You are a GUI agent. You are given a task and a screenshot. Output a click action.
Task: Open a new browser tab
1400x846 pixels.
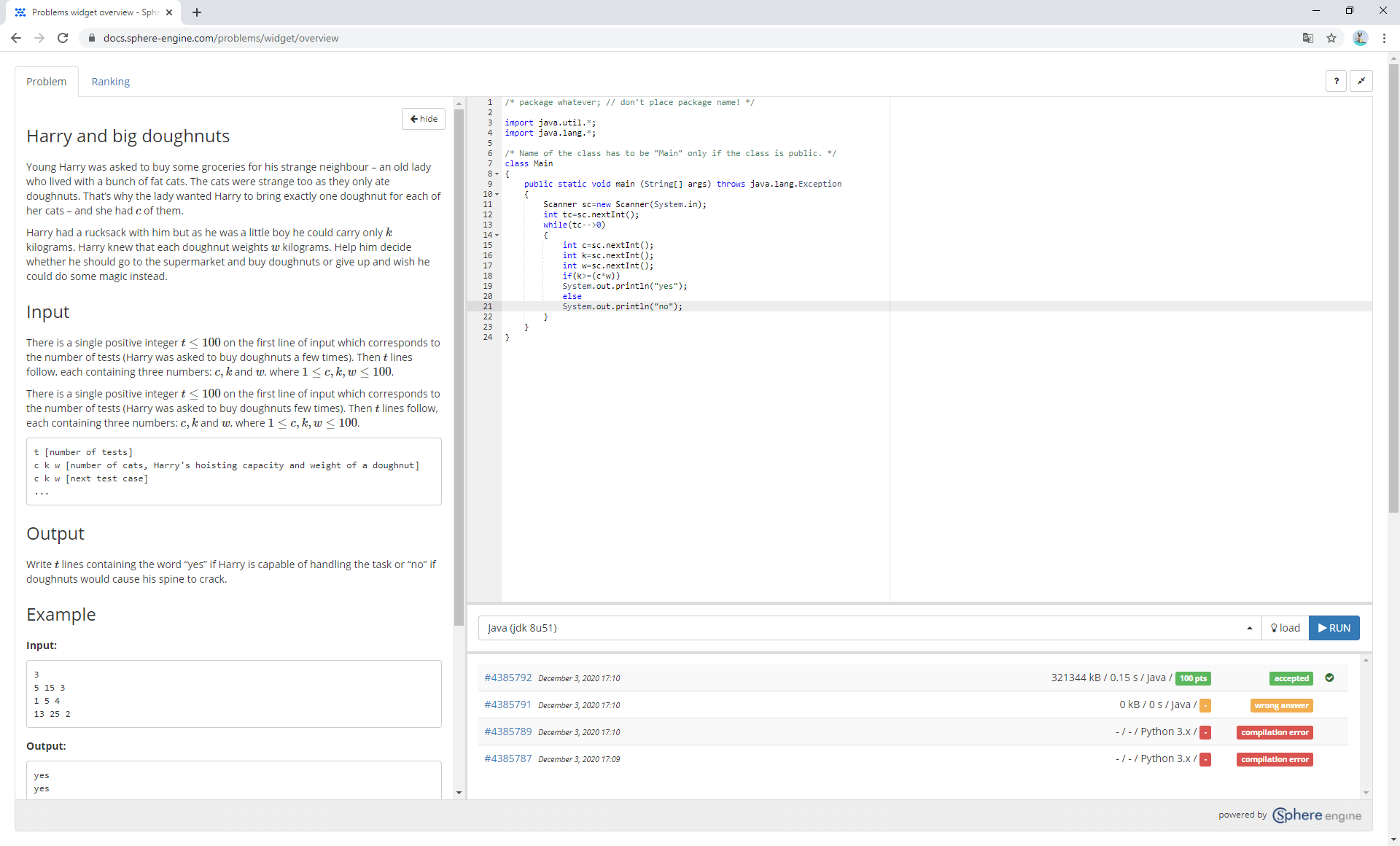pos(197,12)
